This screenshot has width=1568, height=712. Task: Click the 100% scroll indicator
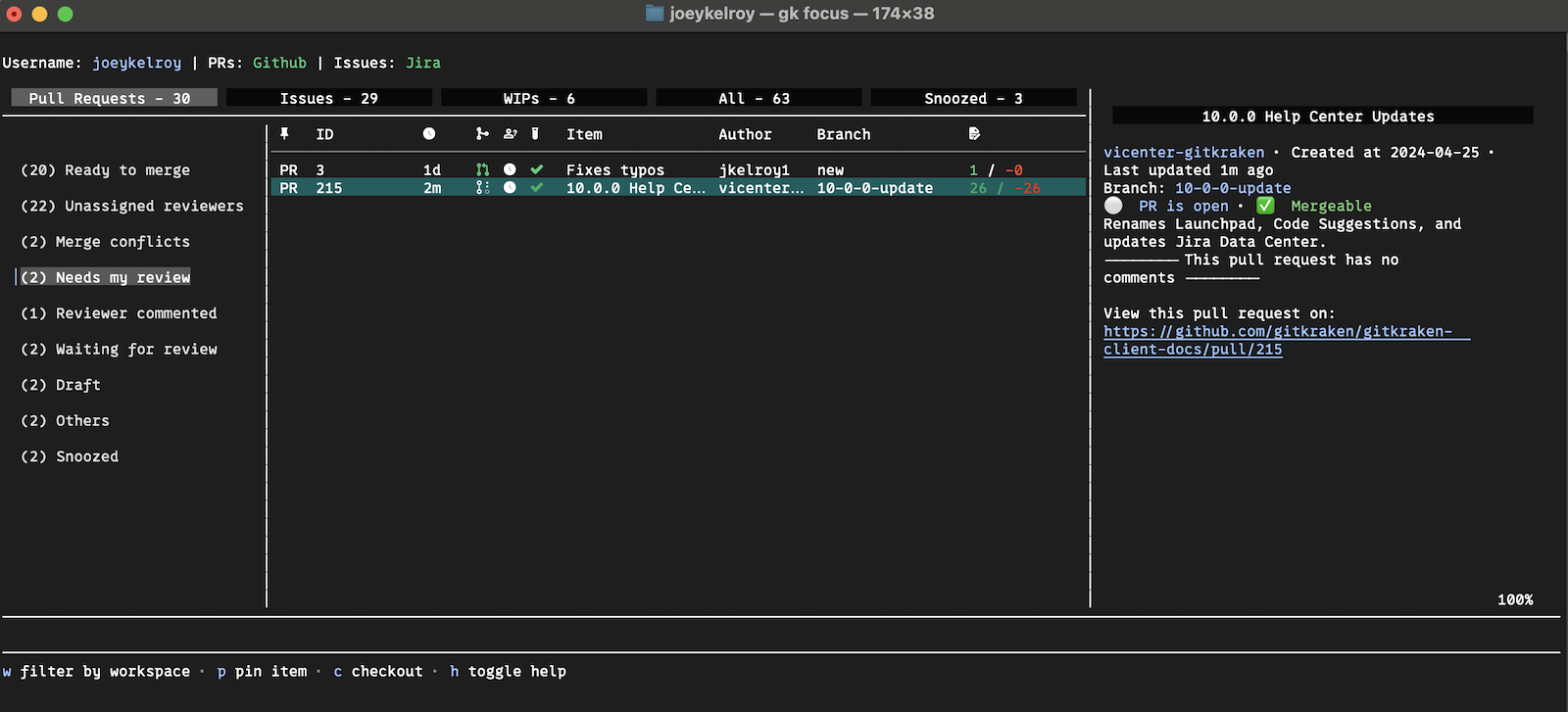1515,599
